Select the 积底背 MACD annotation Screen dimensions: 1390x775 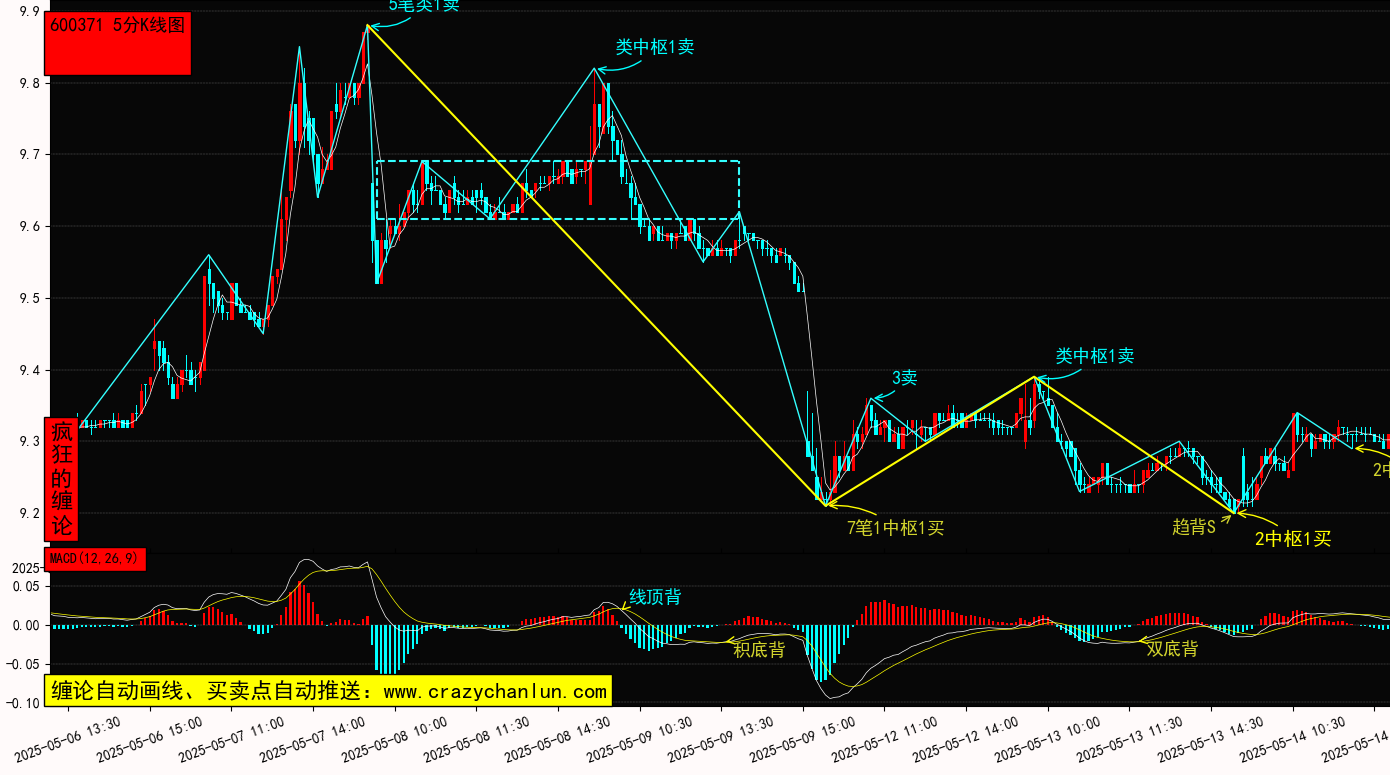759,650
